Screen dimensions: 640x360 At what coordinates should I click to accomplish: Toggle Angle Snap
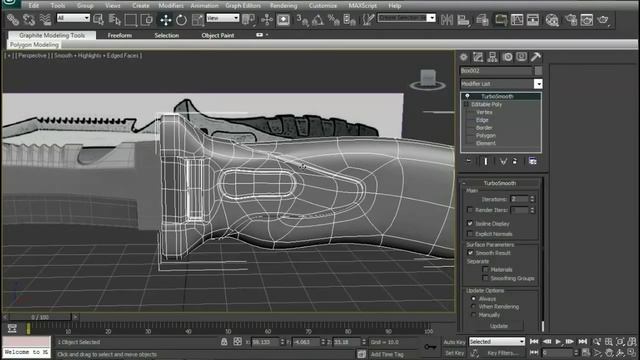click(318, 19)
